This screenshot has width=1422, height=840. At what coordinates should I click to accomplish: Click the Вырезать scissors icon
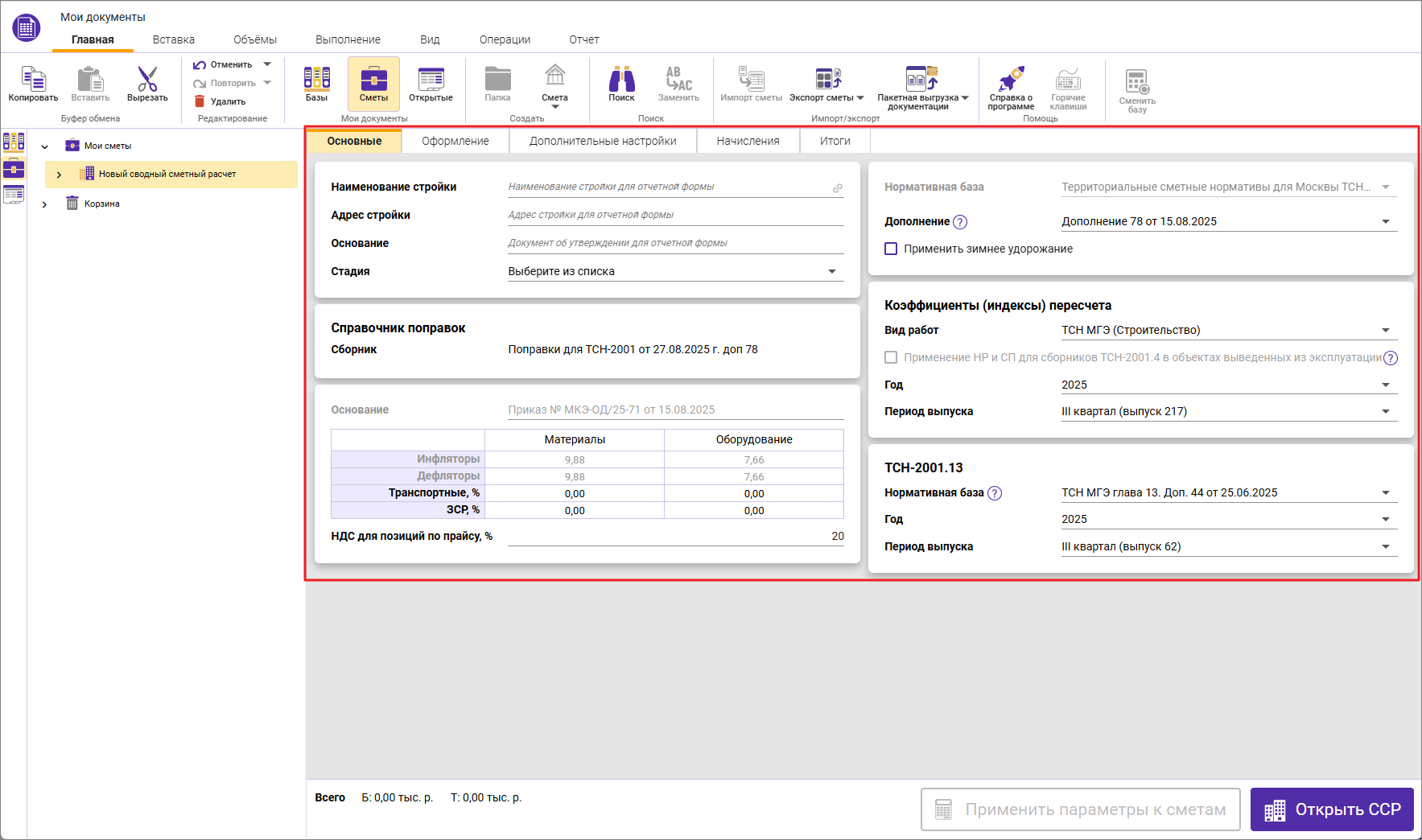pyautogui.click(x=147, y=80)
